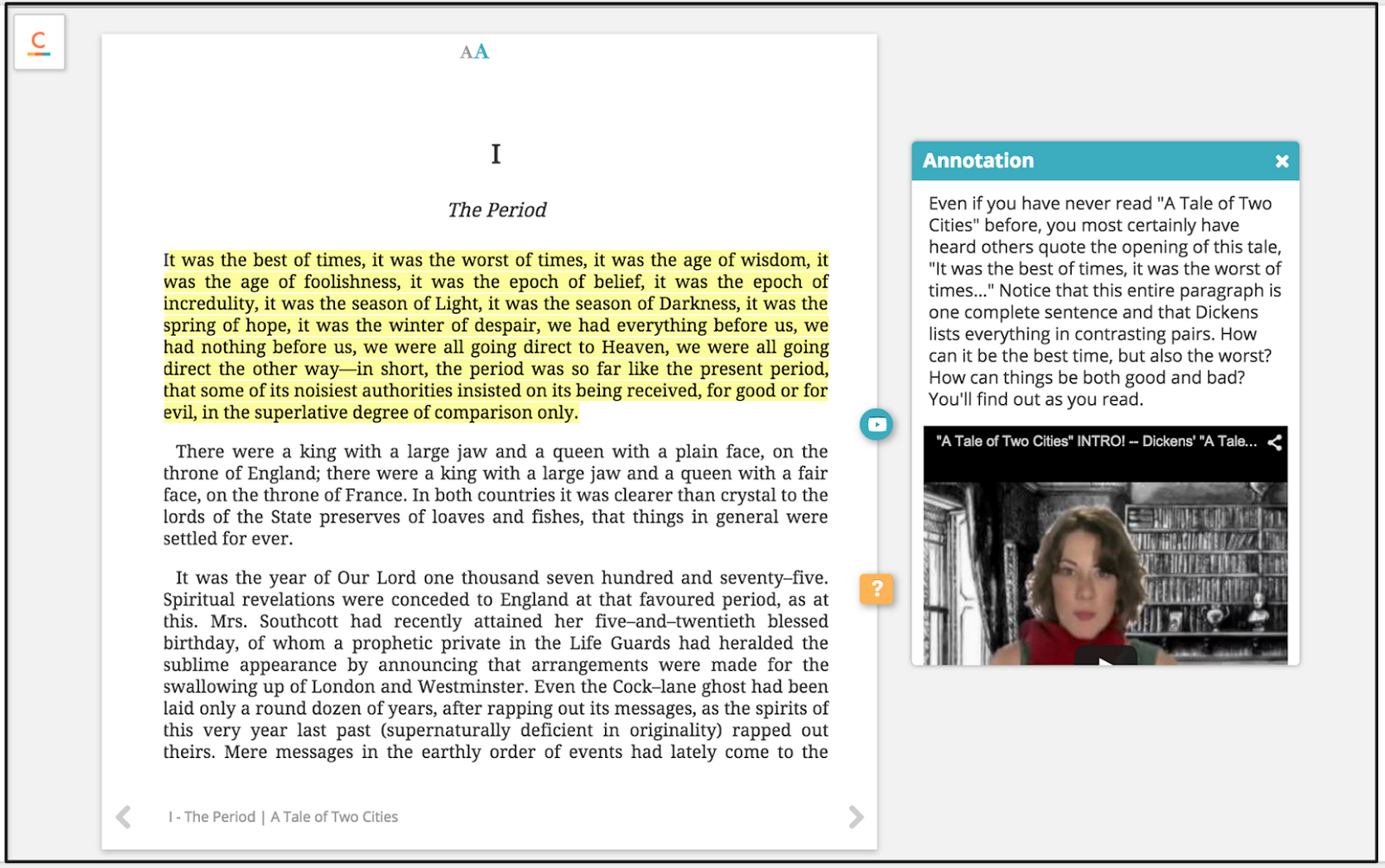Click the video thumbnail of the presenter
Image resolution: width=1385 pixels, height=868 pixels.
(x=1105, y=573)
